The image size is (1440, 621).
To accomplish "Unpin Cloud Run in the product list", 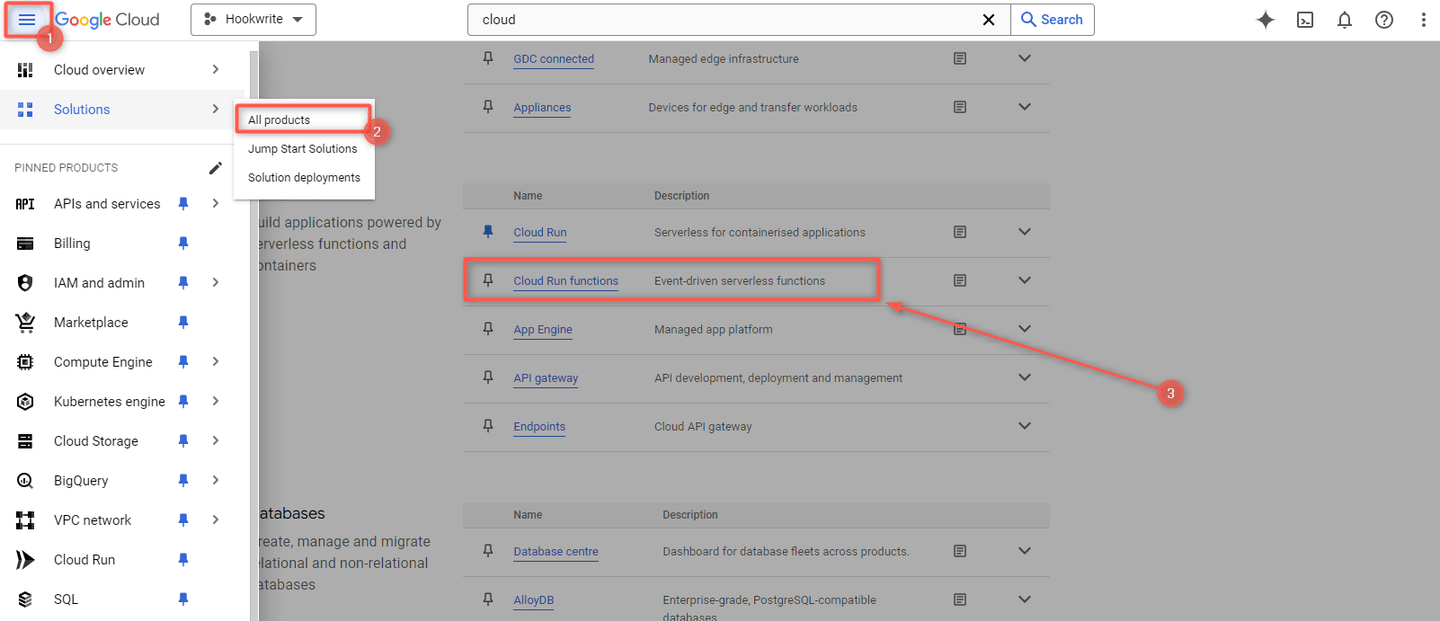I will click(x=487, y=231).
